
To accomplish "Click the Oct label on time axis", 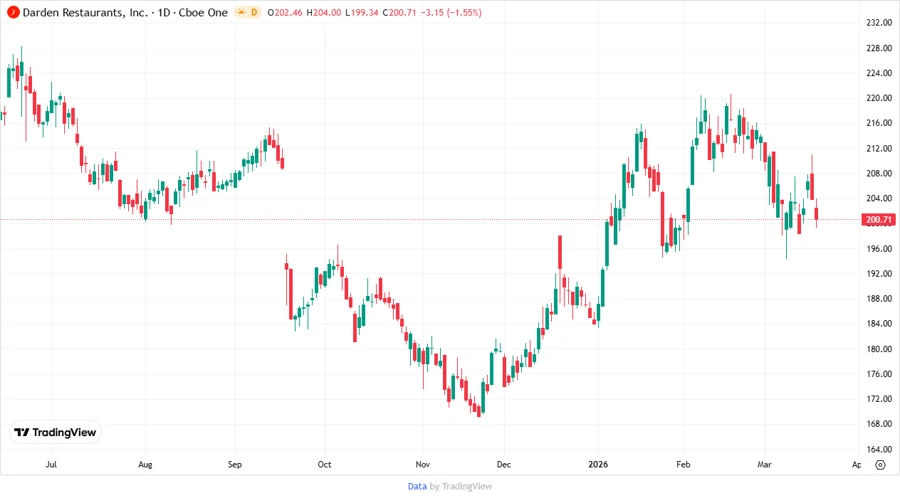I will pos(324,465).
